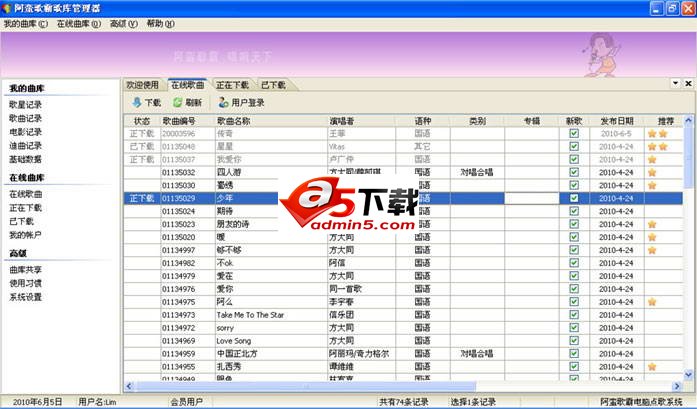This screenshot has height=409, width=697.
Task: Switch to the 已下载 tab
Action: [x=273, y=85]
